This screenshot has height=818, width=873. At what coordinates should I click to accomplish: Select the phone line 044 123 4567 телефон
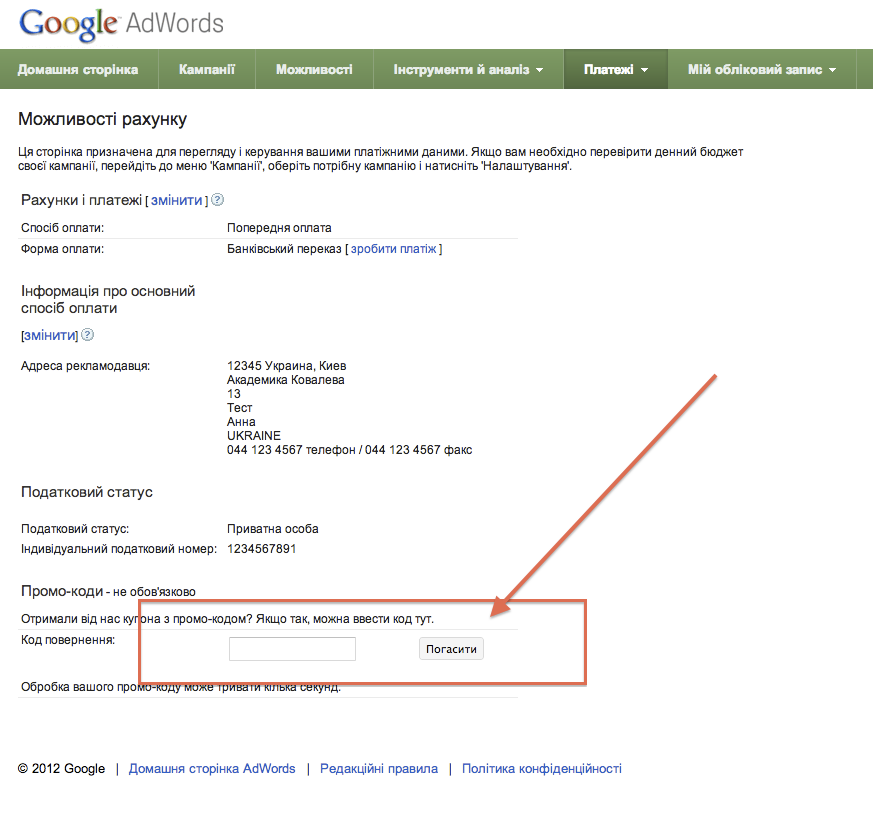tap(291, 450)
